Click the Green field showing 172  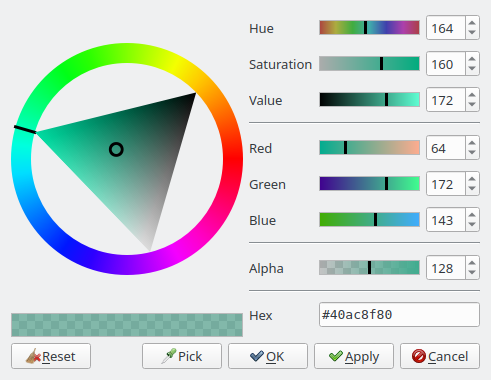coord(446,184)
